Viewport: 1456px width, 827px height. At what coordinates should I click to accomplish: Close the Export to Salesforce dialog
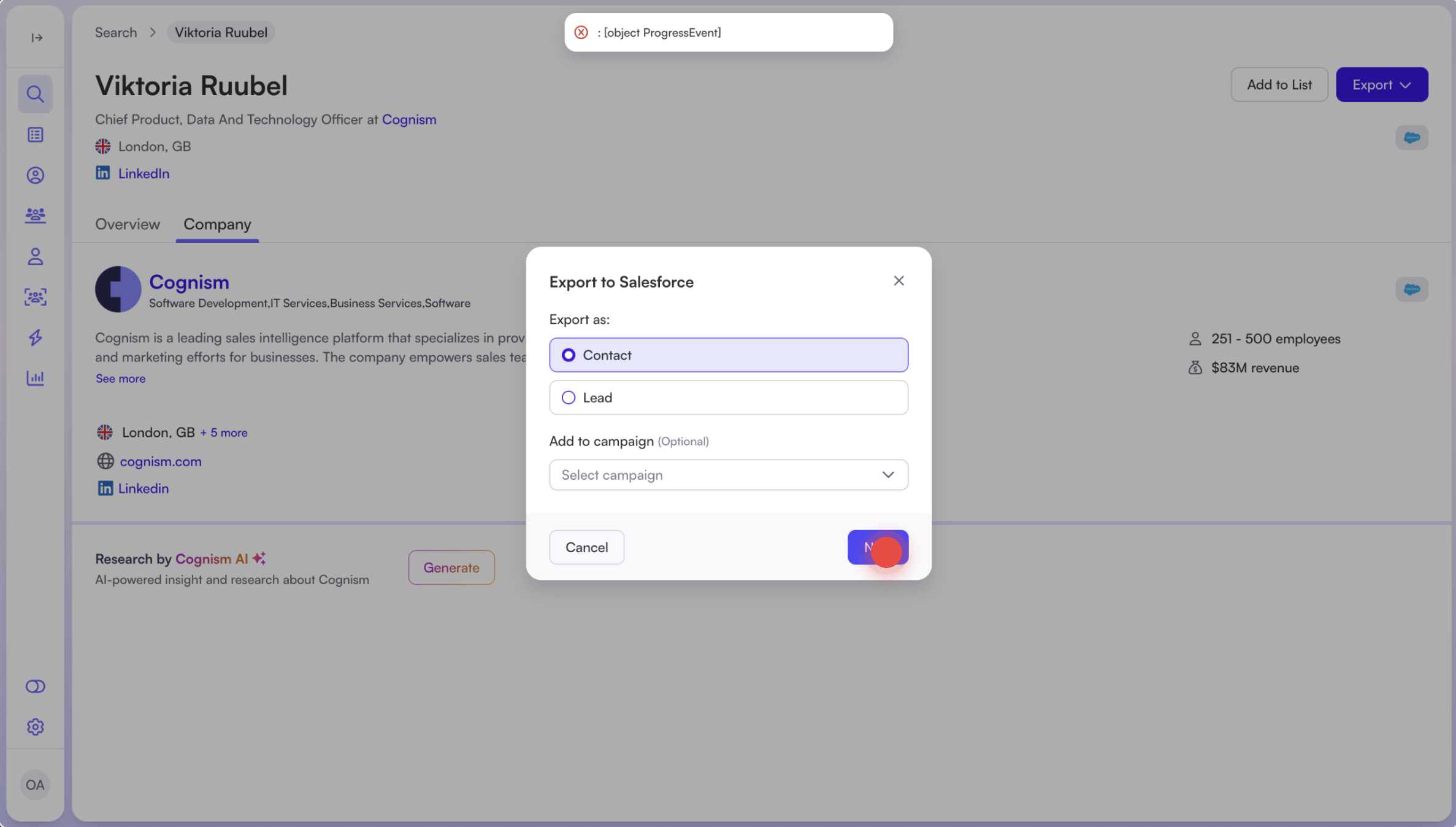tap(898, 281)
